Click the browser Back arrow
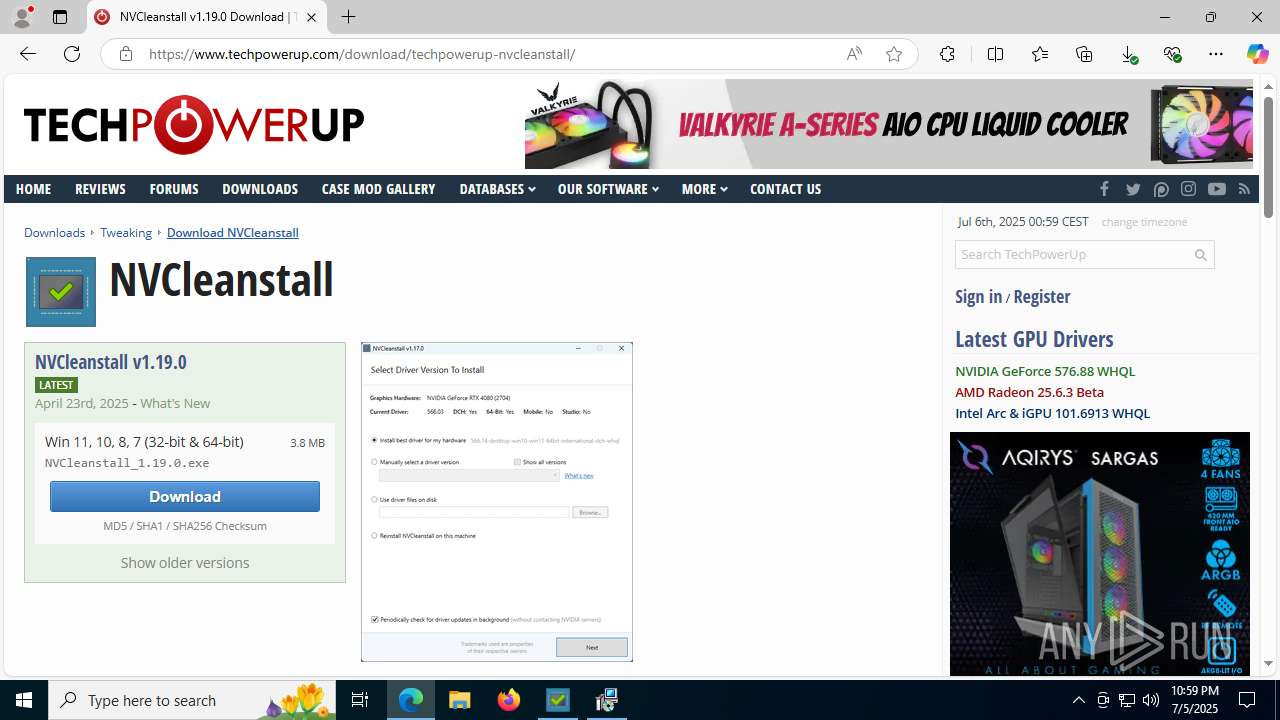The height and width of the screenshot is (720, 1280). 28,54
